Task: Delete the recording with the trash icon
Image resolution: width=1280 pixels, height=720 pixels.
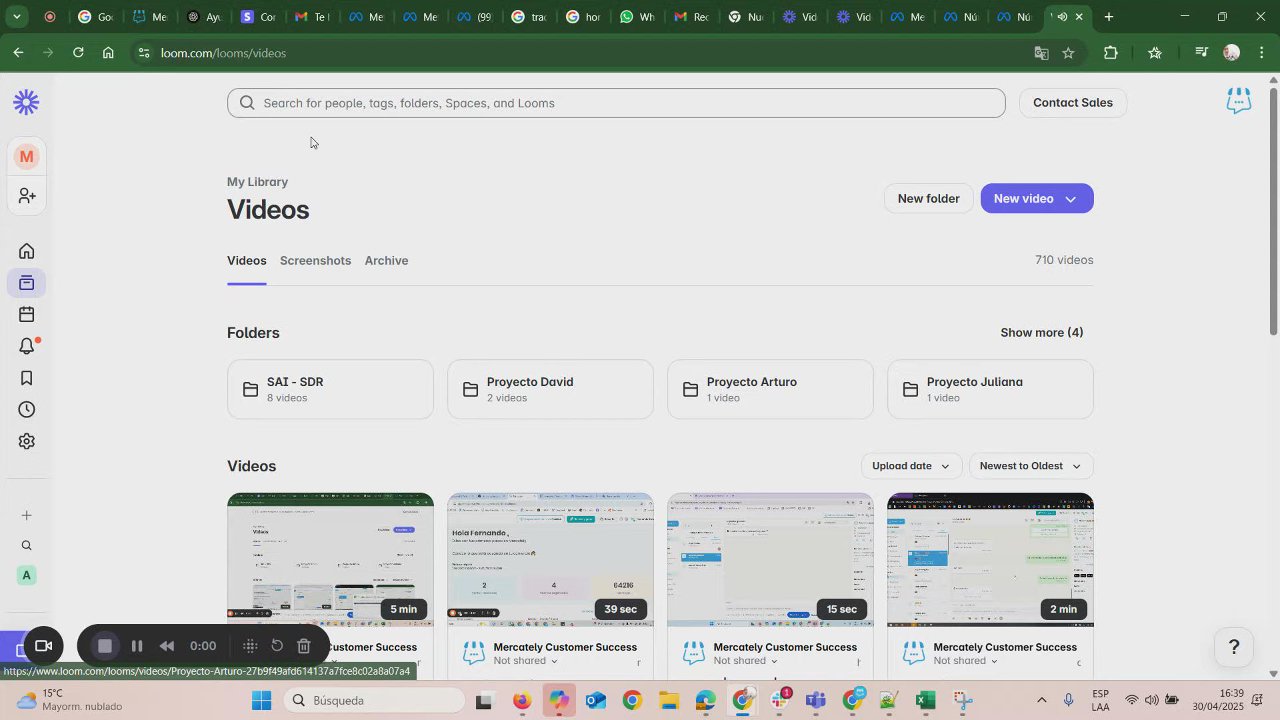Action: pyautogui.click(x=304, y=646)
